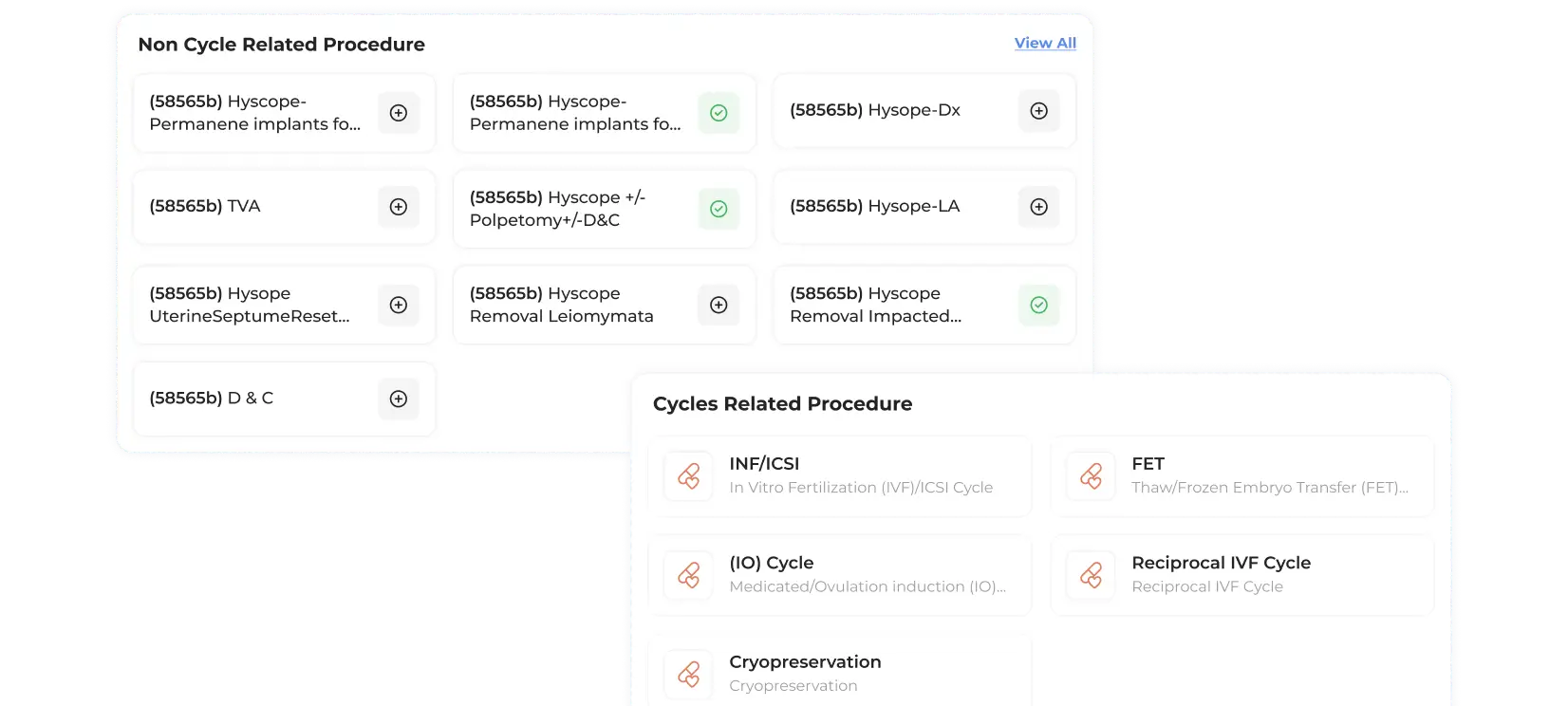Add Hyscope Removal Leiomymata via plus icon

[719, 305]
